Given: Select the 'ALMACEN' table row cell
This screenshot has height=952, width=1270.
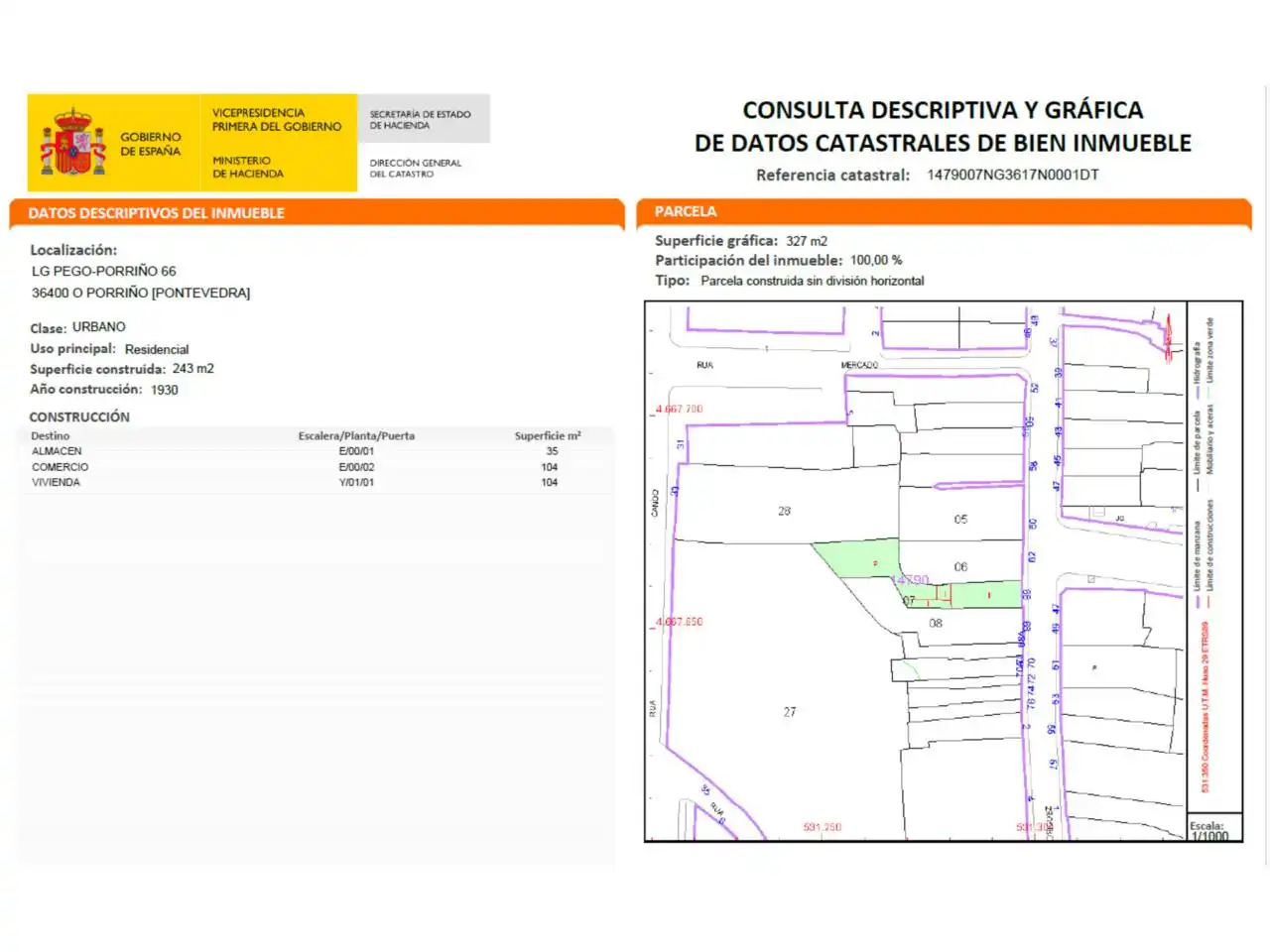Looking at the screenshot, I should (57, 451).
